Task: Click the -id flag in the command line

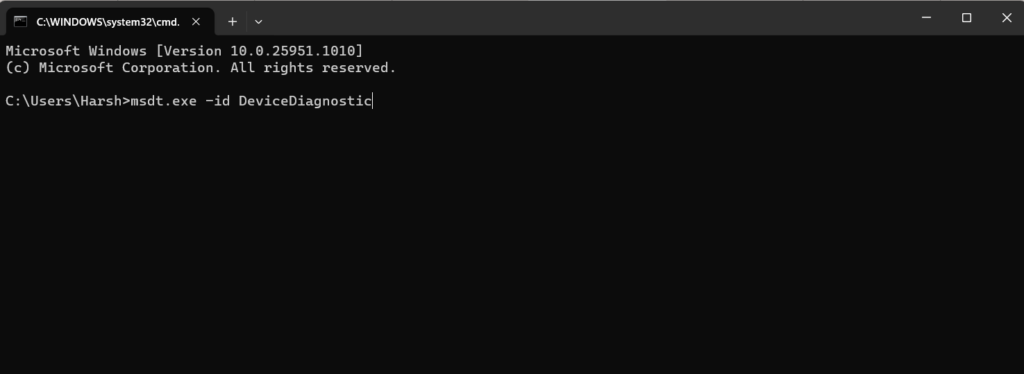Action: [217, 101]
